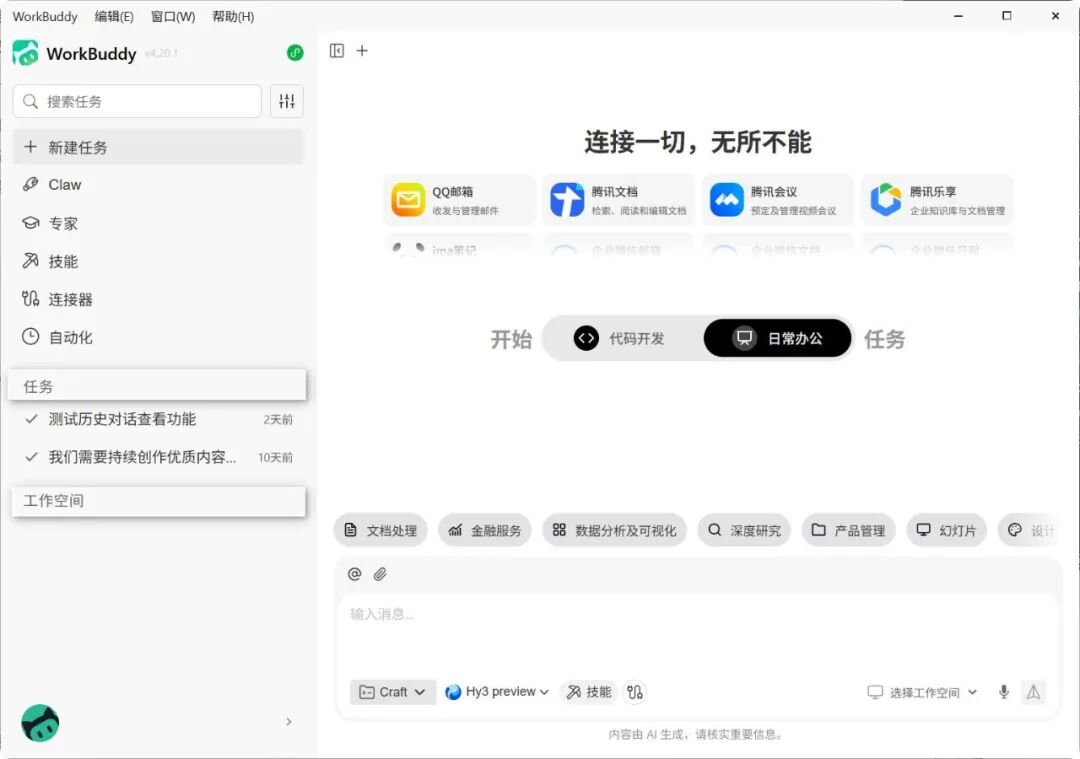
Task: Open the Hy3 preview model dropdown
Action: (497, 692)
